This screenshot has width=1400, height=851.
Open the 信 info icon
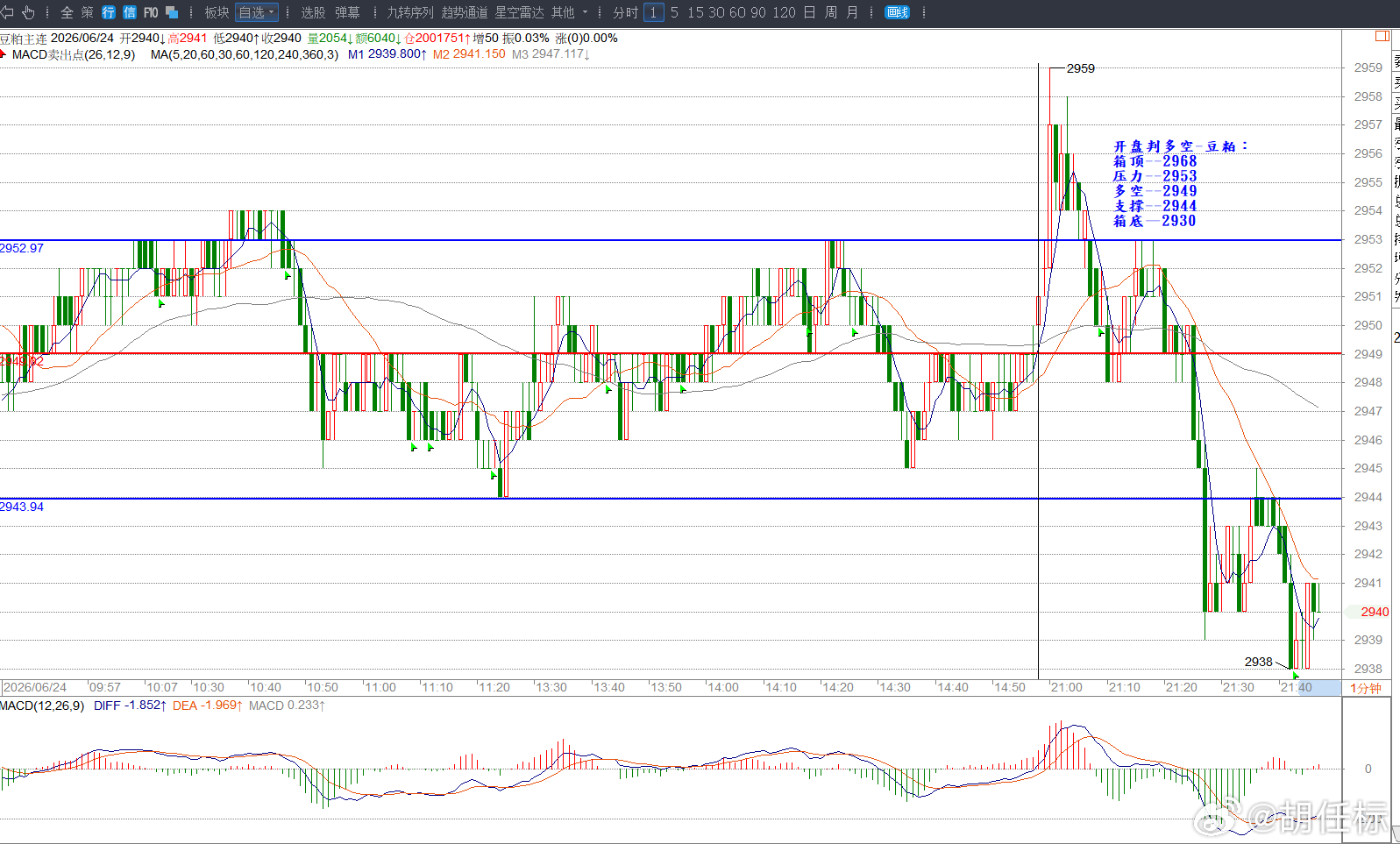click(x=130, y=12)
